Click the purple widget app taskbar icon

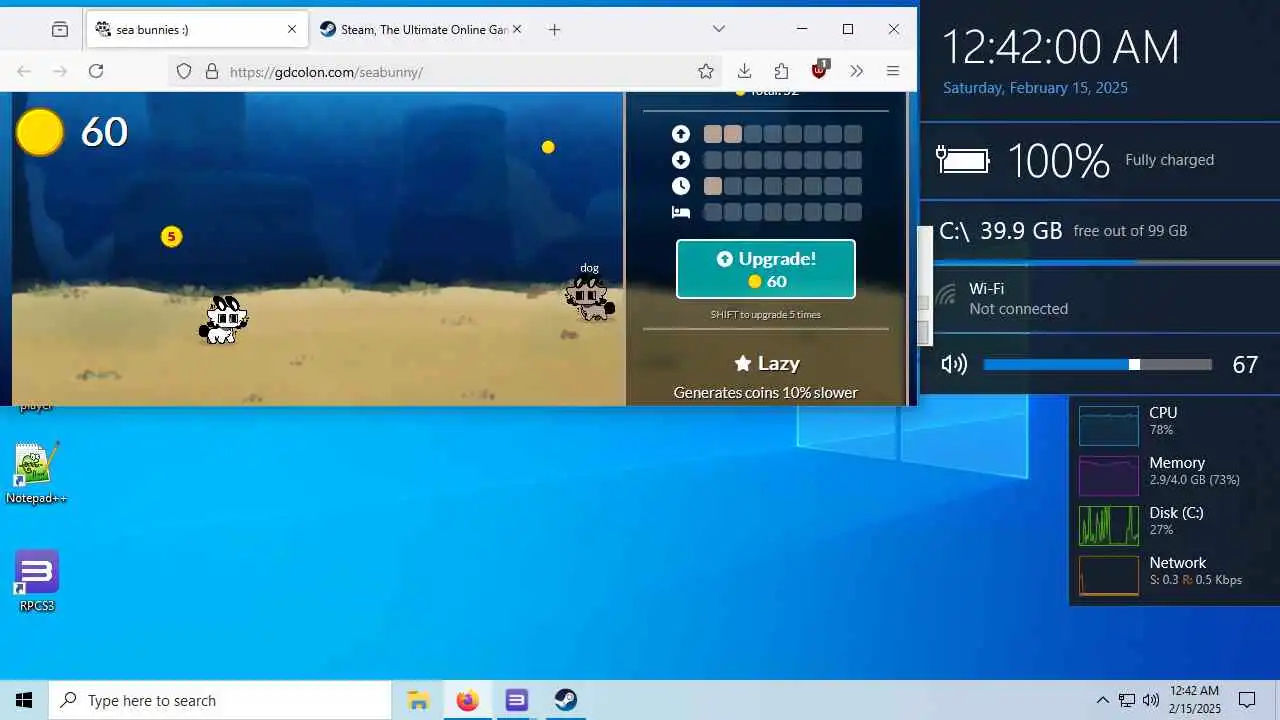tap(516, 700)
